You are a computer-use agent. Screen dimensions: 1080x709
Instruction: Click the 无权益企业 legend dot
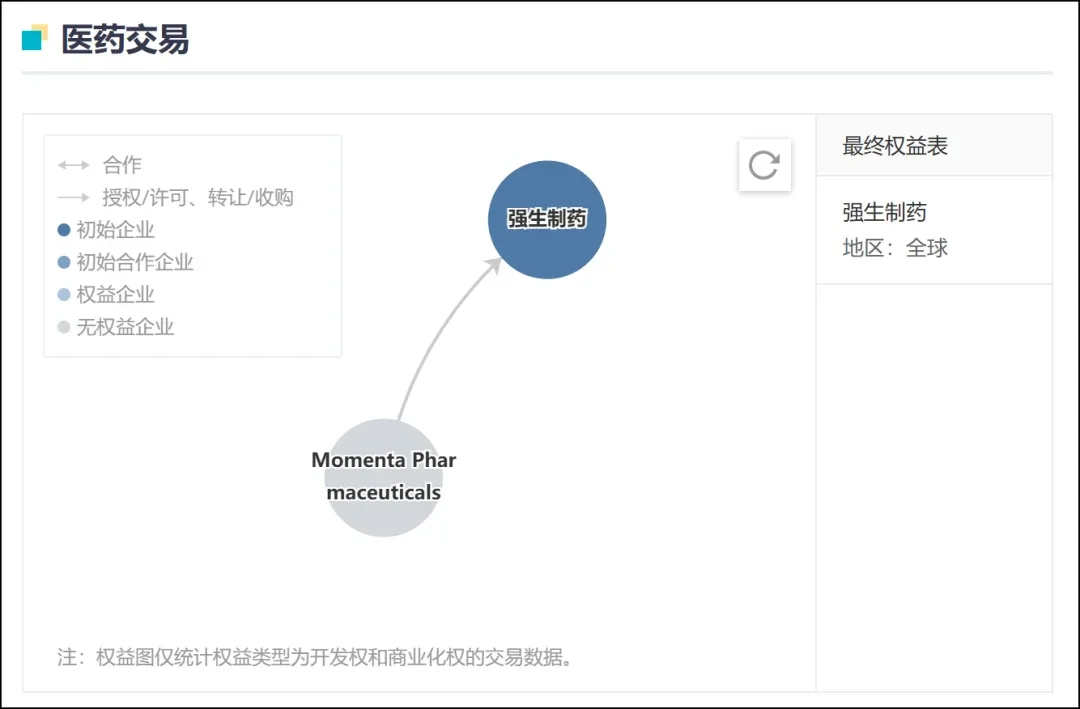[x=64, y=327]
